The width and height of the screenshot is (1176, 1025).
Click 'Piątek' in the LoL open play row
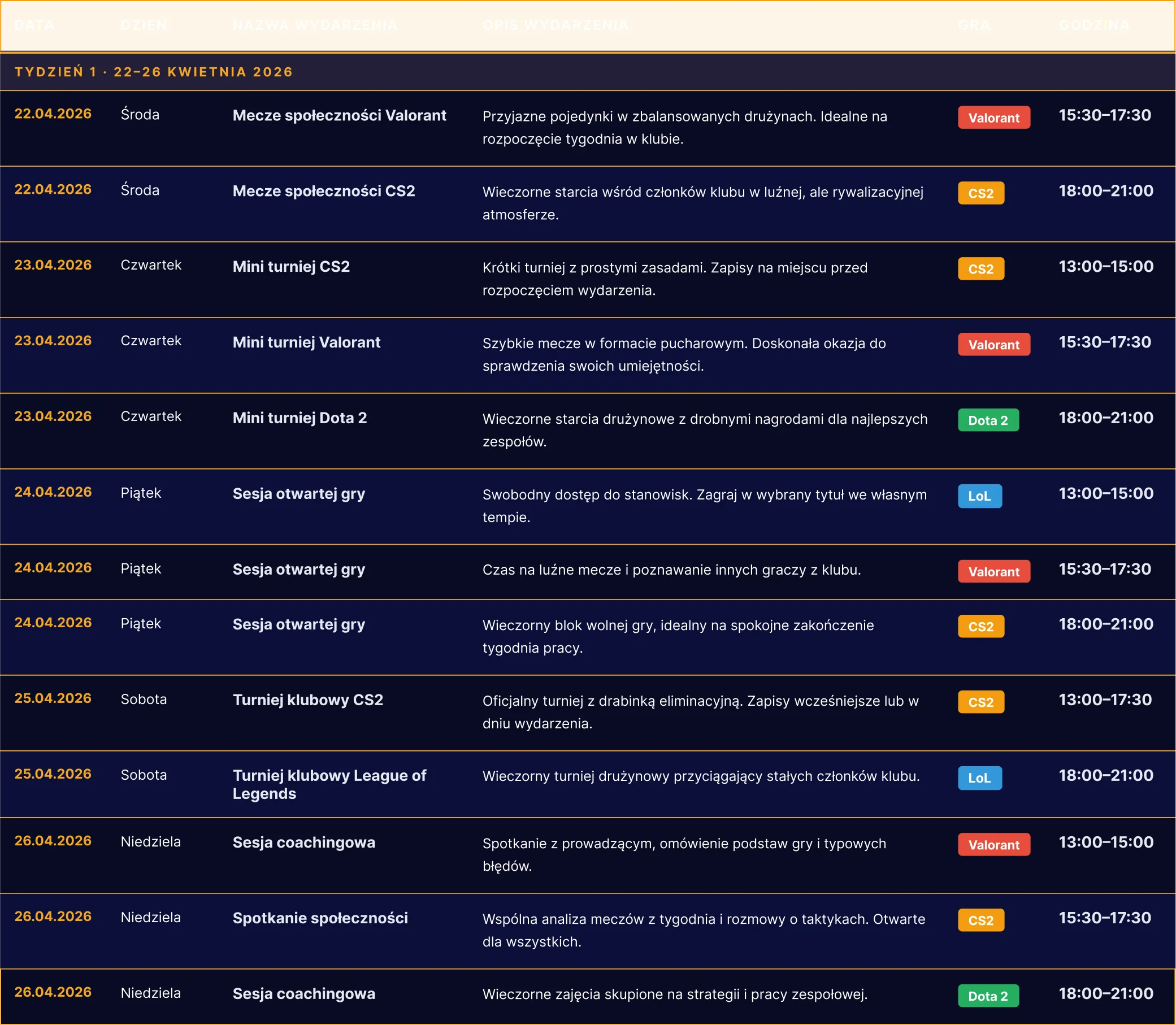(141, 493)
